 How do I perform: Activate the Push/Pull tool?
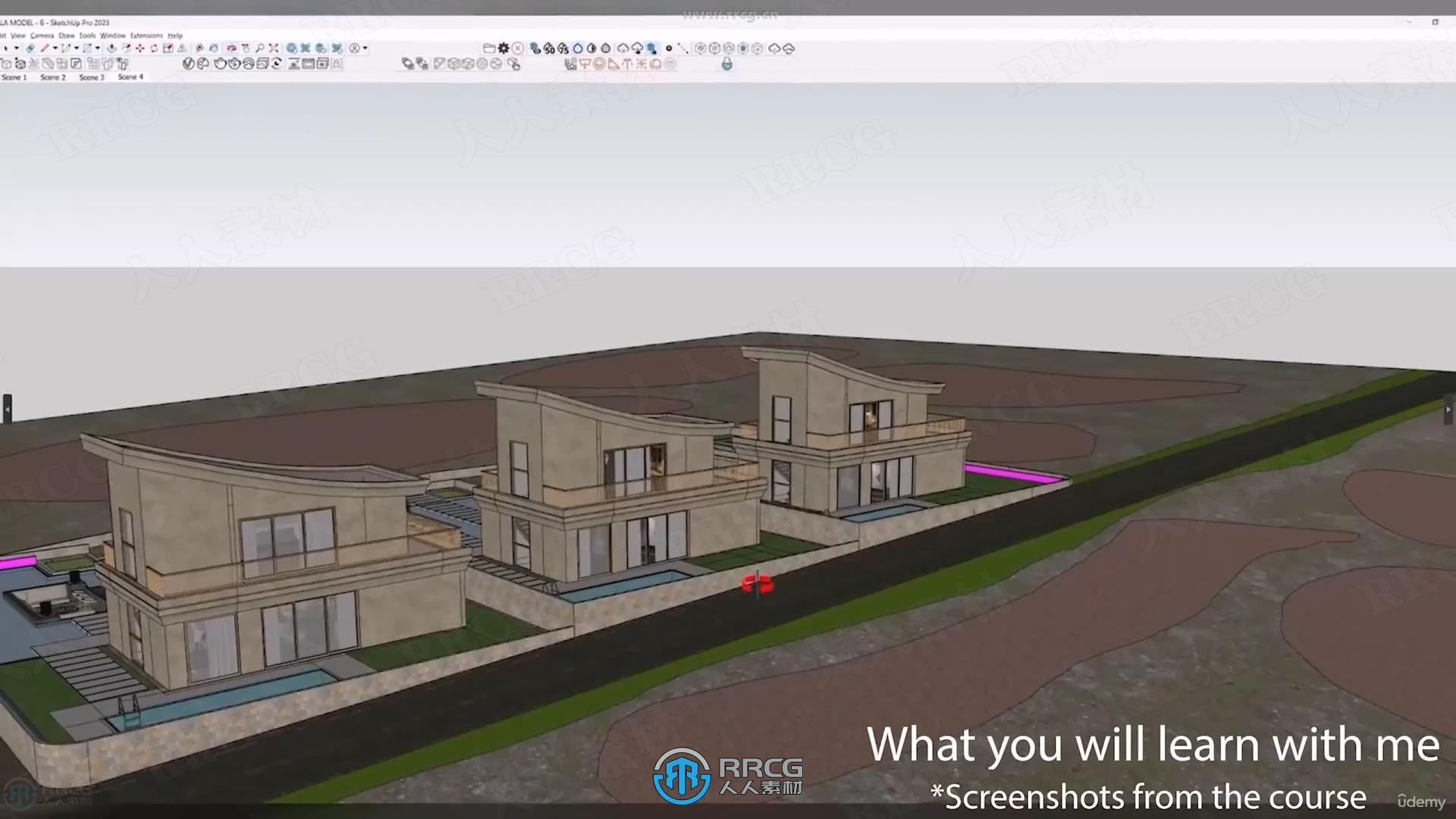tap(111, 48)
